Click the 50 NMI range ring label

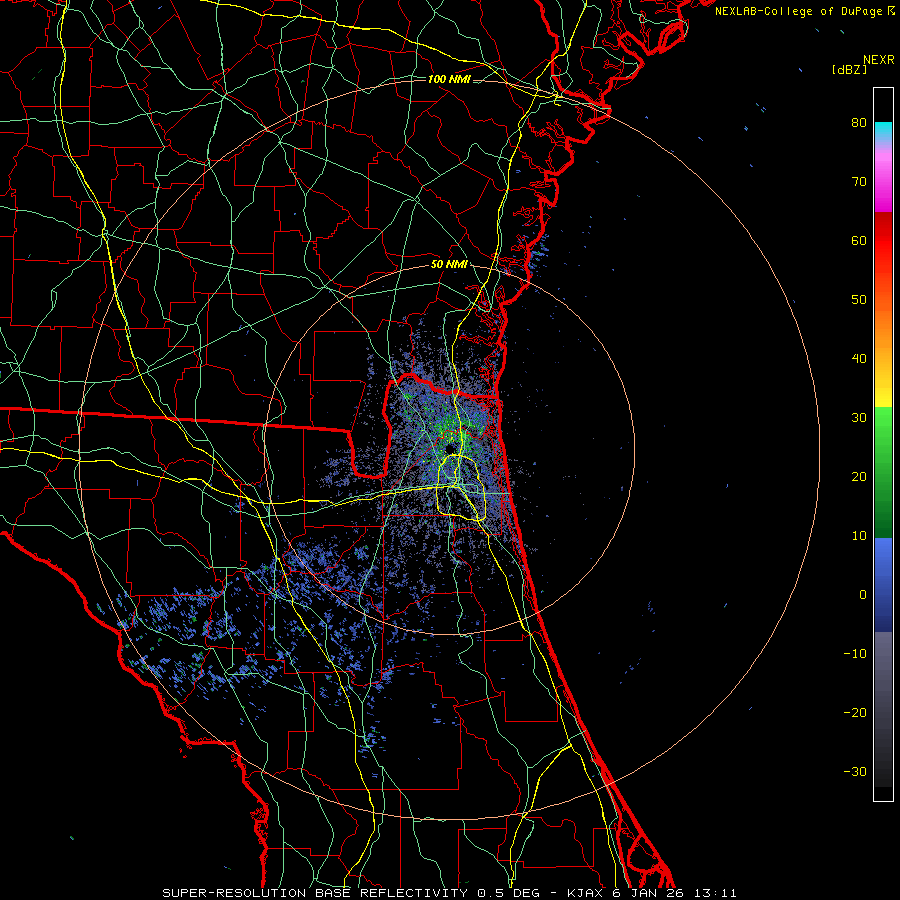point(449,265)
